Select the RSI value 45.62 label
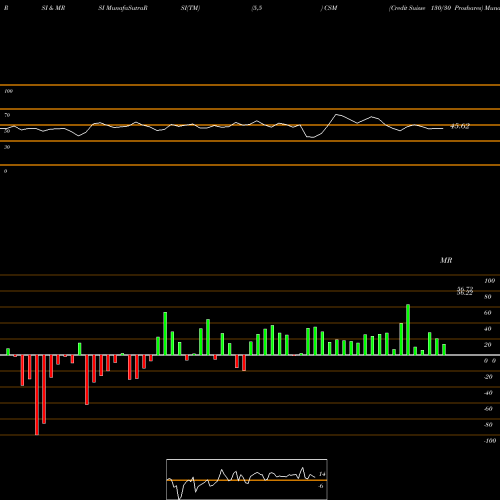Image resolution: width=500 pixels, height=500 pixels. point(460,126)
